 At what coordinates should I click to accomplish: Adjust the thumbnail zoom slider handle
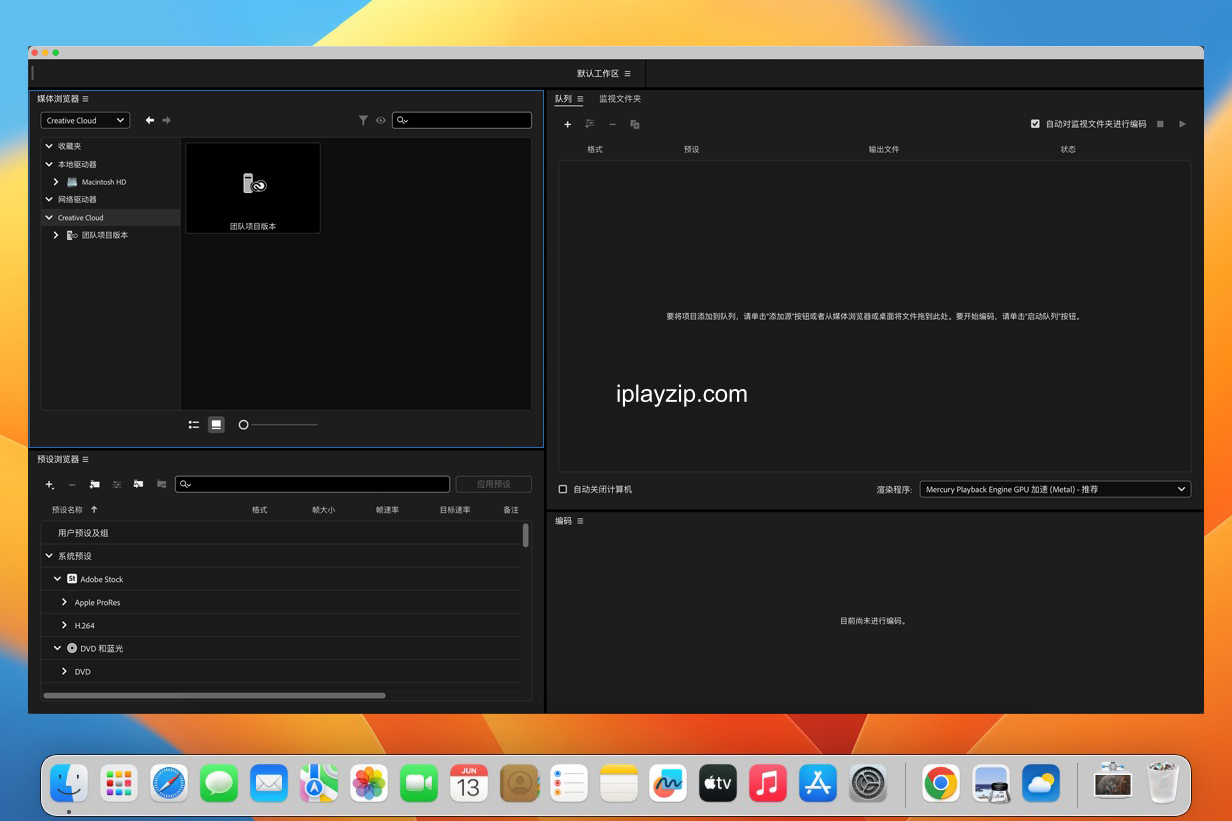coord(243,425)
